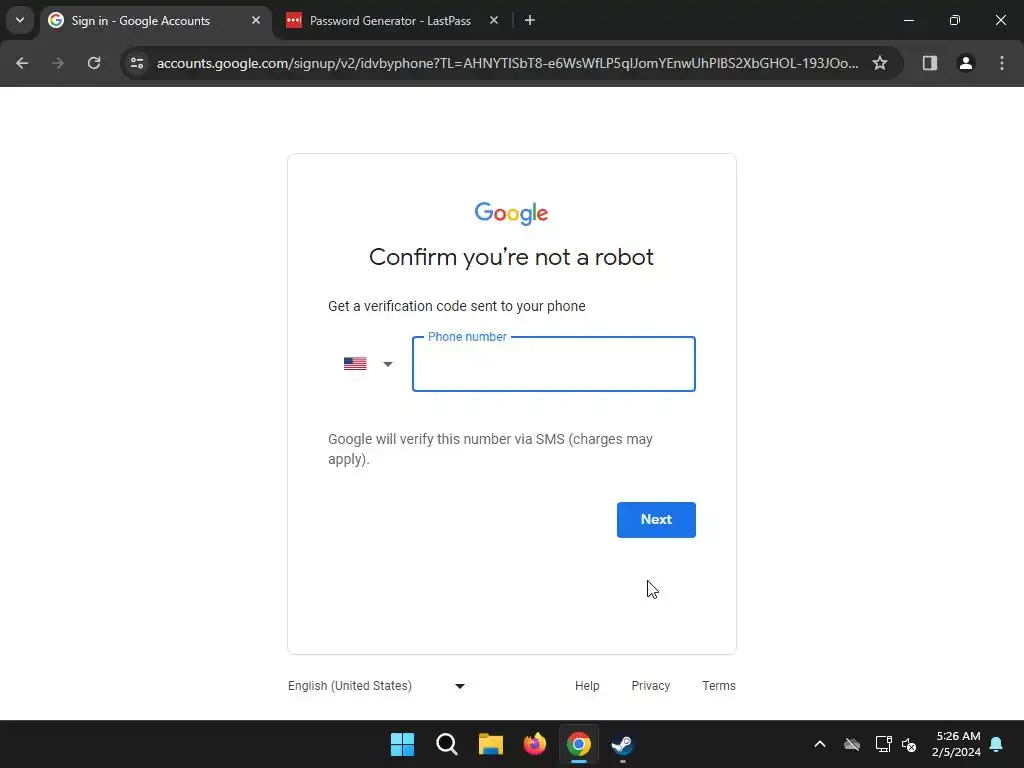Expand the tab search dropdown
The width and height of the screenshot is (1024, 768).
[x=20, y=20]
